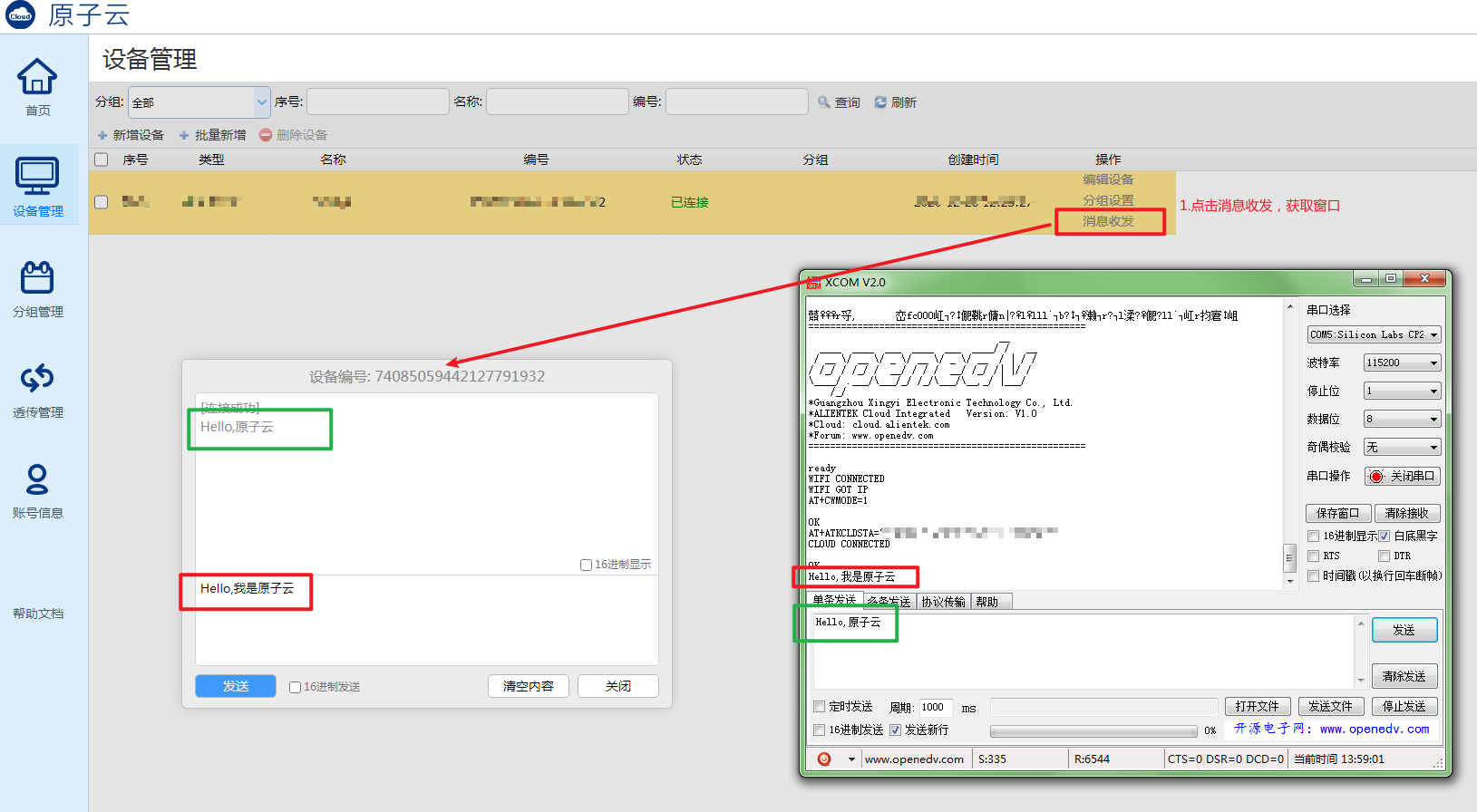Image resolution: width=1477 pixels, height=812 pixels.
Task: Enable XCOM 16进制发送 checkbox
Action: [820, 730]
